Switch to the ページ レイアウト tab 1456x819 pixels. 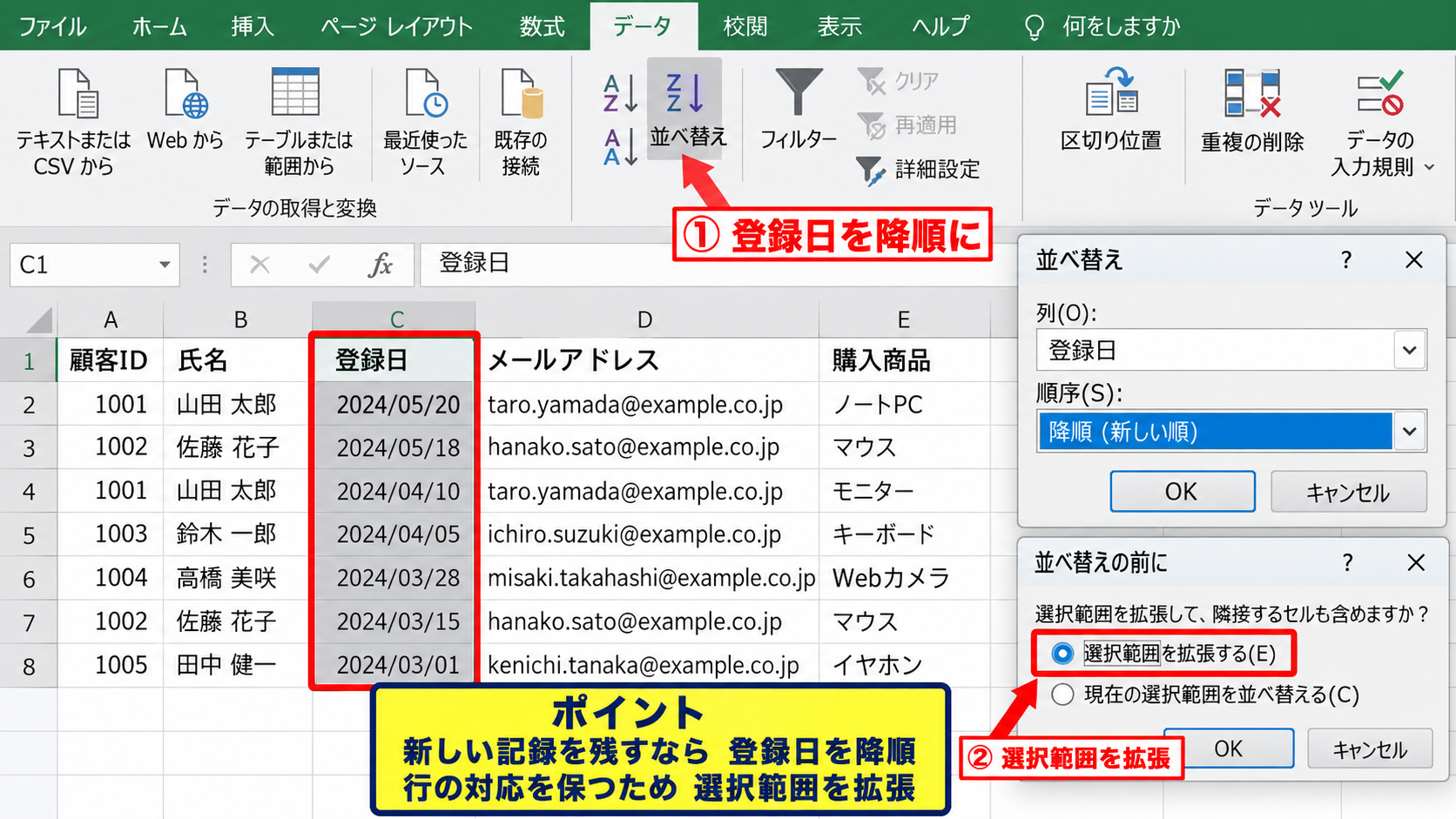pos(396,26)
